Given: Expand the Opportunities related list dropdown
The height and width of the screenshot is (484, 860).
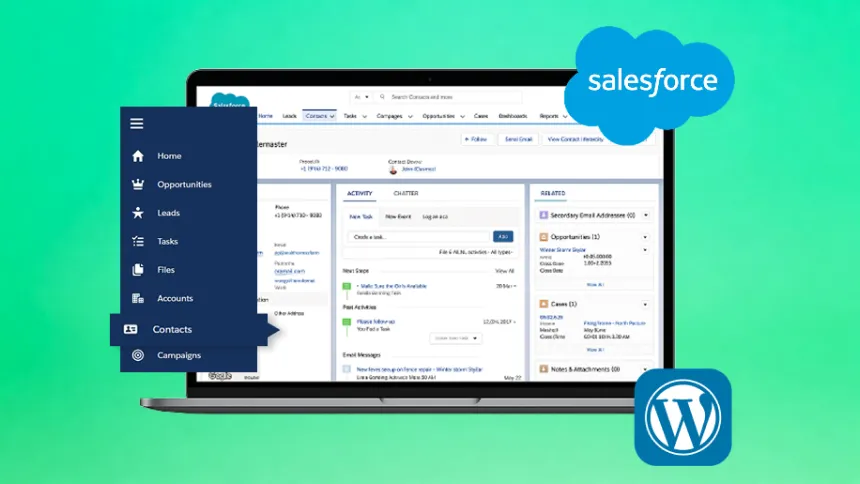Looking at the screenshot, I should click(645, 237).
